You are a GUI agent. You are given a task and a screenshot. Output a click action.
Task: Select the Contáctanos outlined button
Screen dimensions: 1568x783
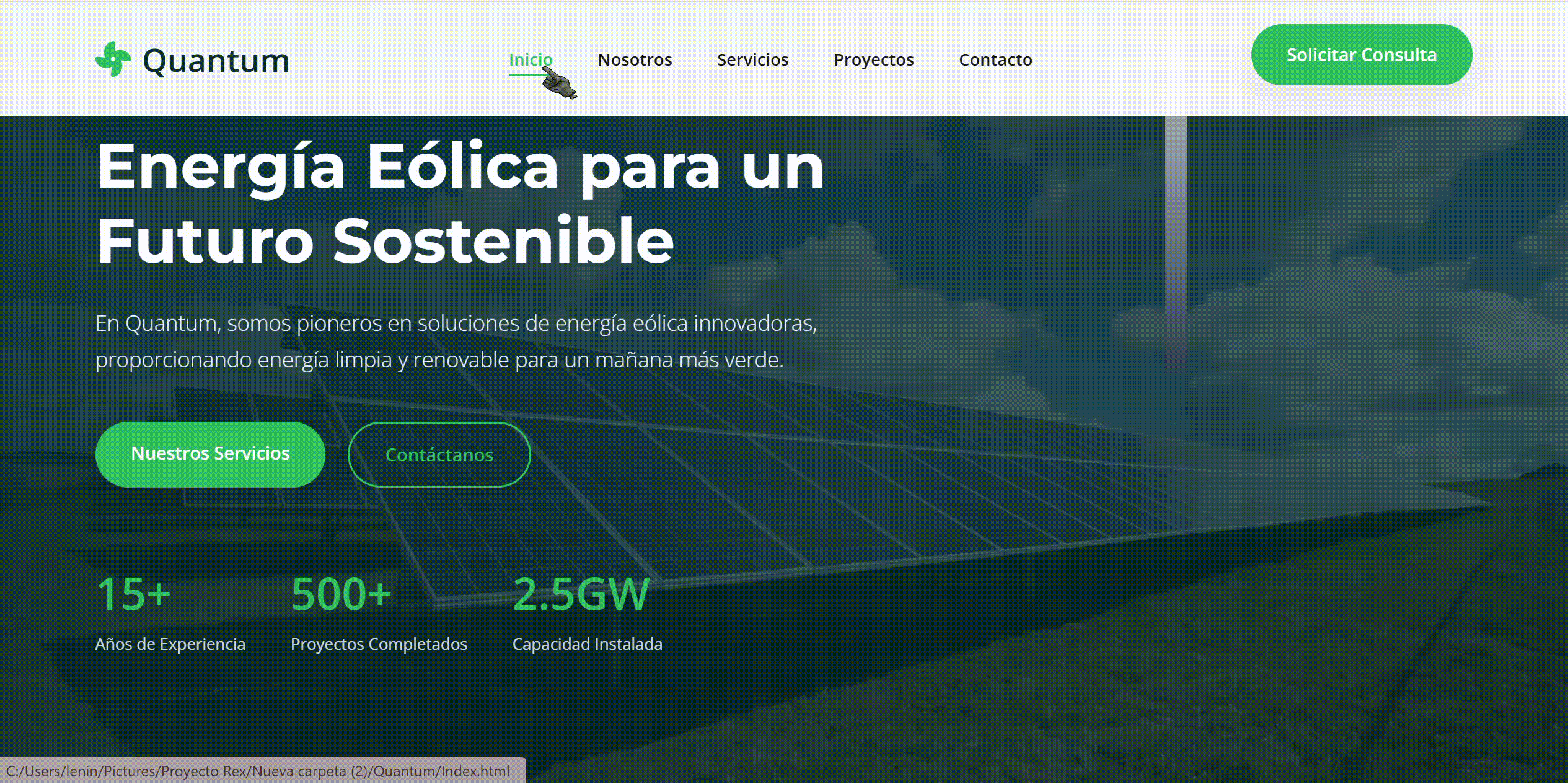point(440,454)
